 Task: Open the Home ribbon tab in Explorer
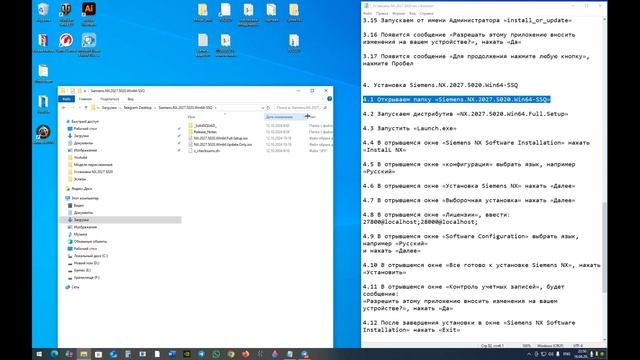pyautogui.click(x=85, y=99)
